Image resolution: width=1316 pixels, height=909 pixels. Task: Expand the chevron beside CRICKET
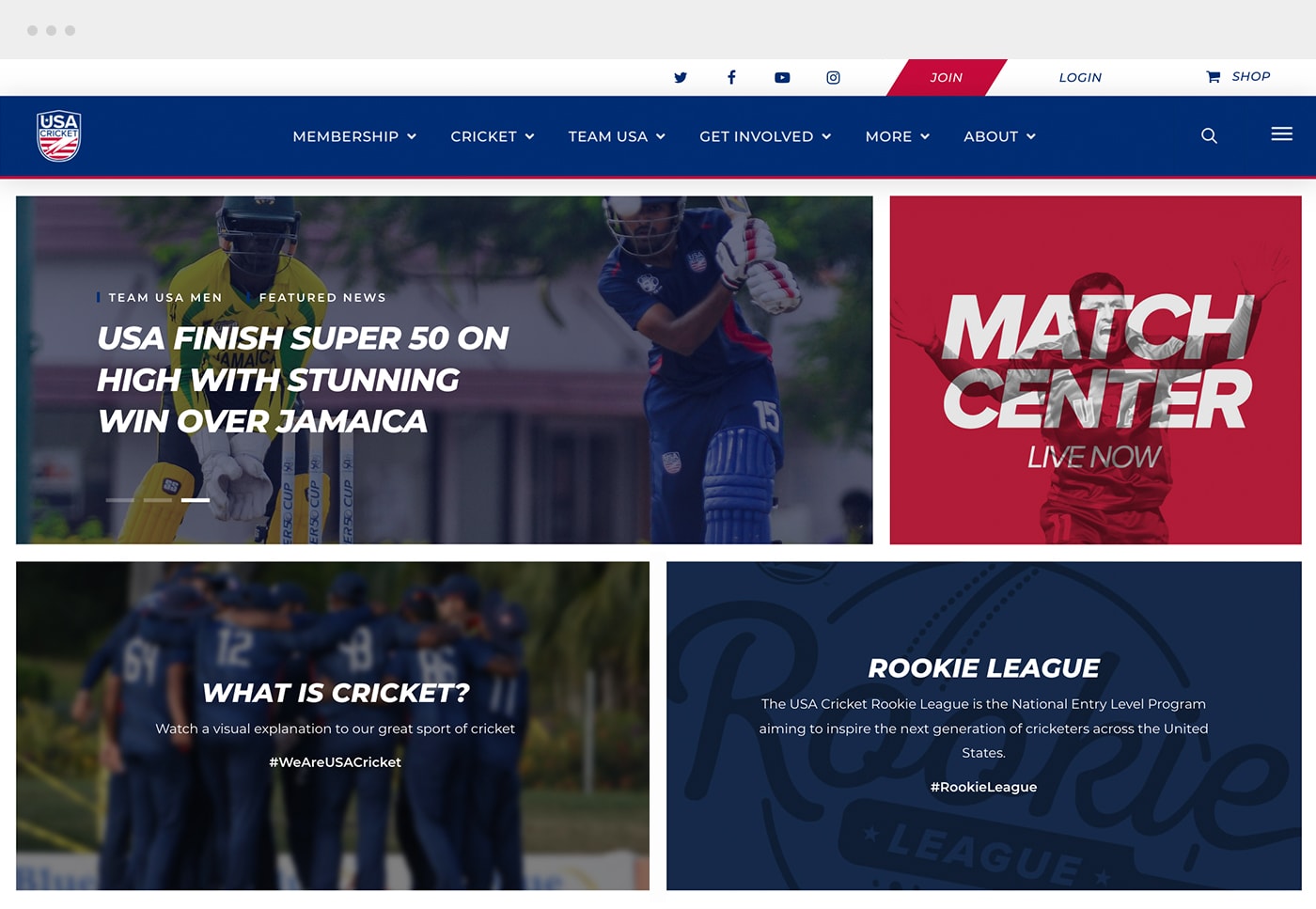pyautogui.click(x=529, y=136)
